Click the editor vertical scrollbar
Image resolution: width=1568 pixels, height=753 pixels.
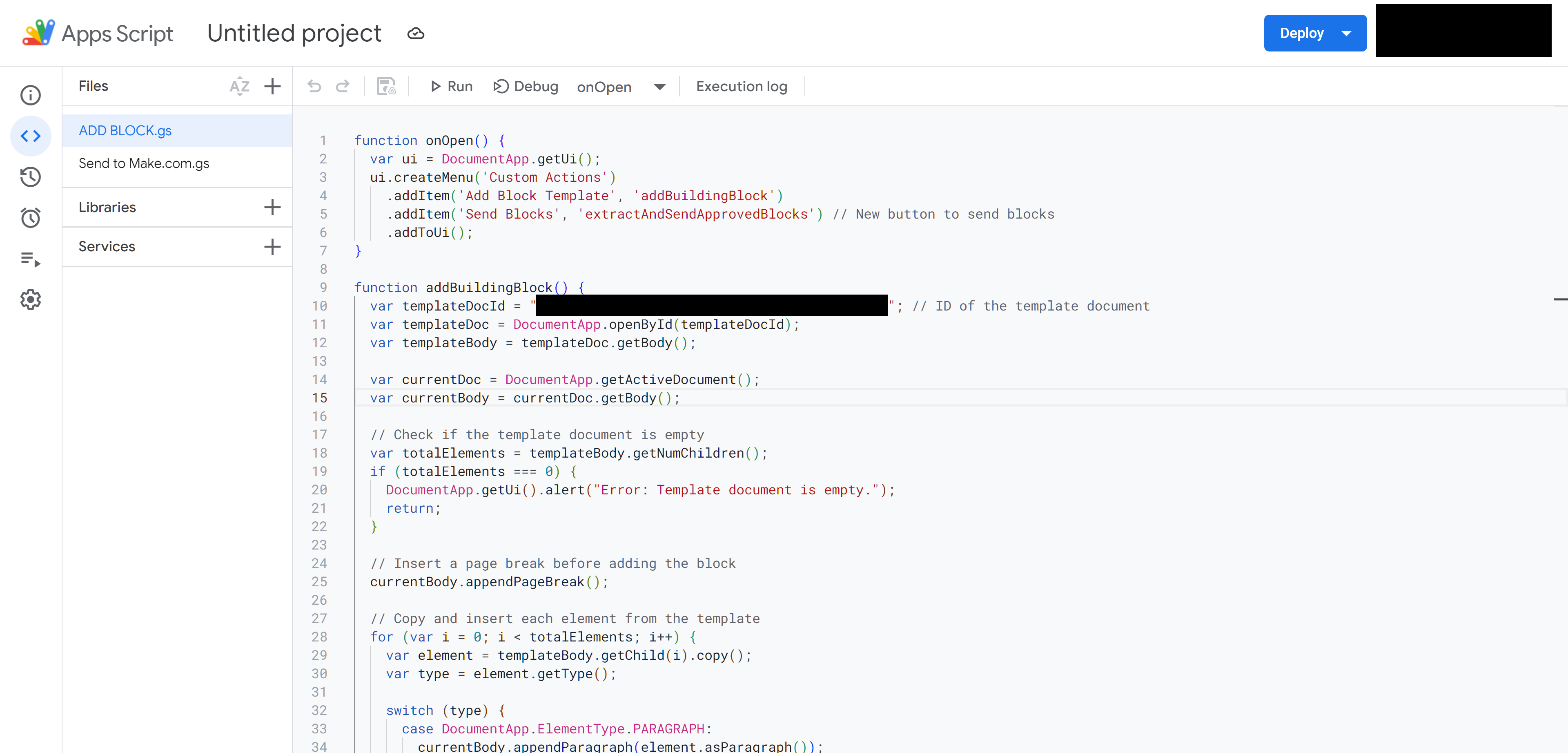pos(1560,429)
